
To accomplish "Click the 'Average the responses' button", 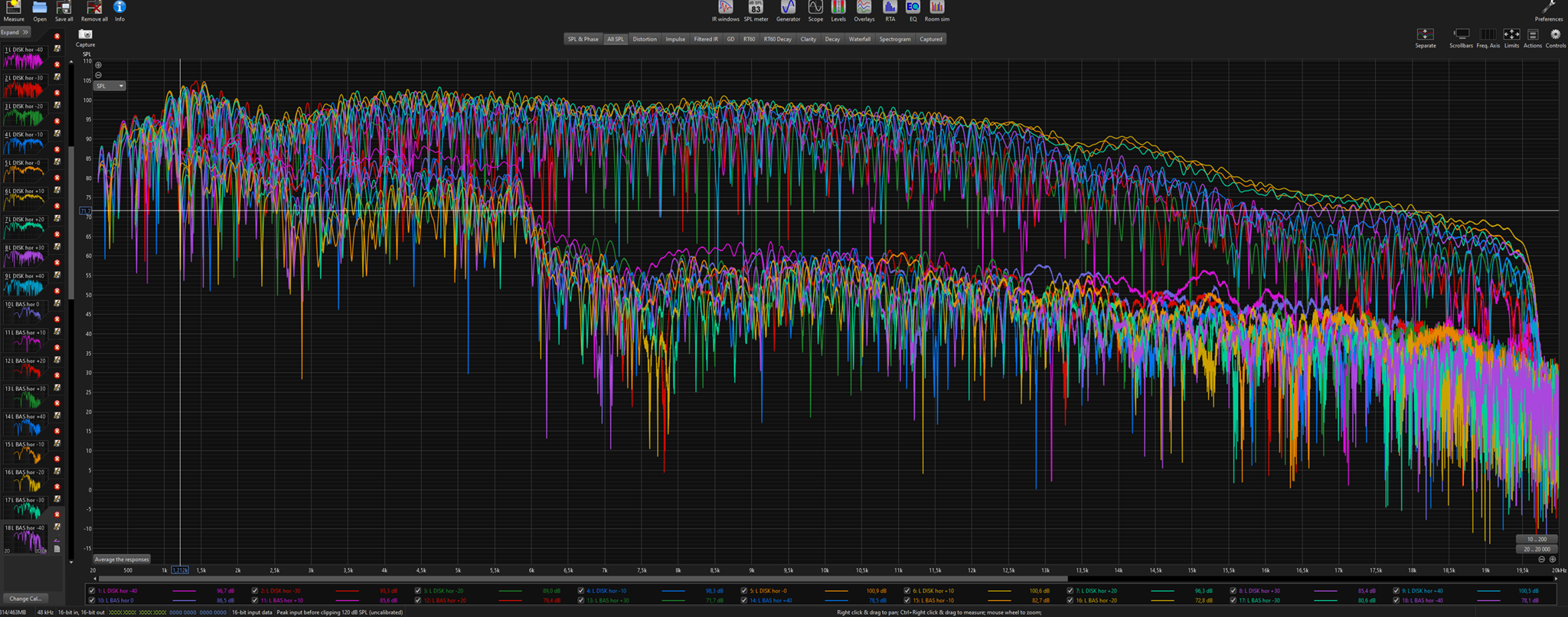I will click(x=122, y=560).
